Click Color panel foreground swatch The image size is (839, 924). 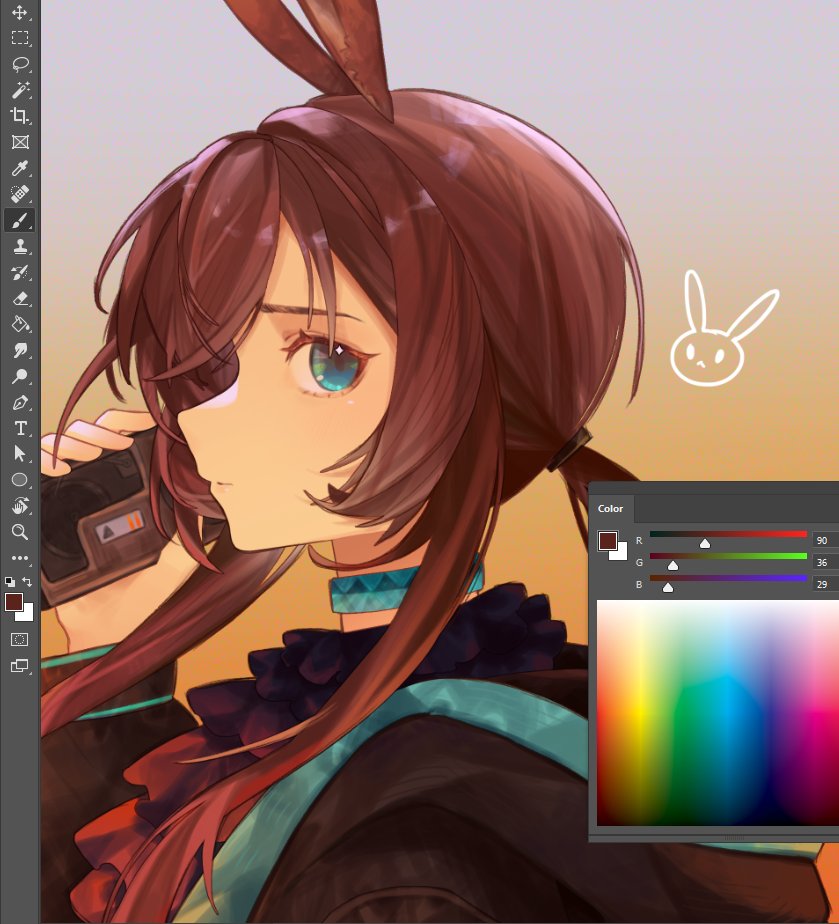click(x=607, y=540)
